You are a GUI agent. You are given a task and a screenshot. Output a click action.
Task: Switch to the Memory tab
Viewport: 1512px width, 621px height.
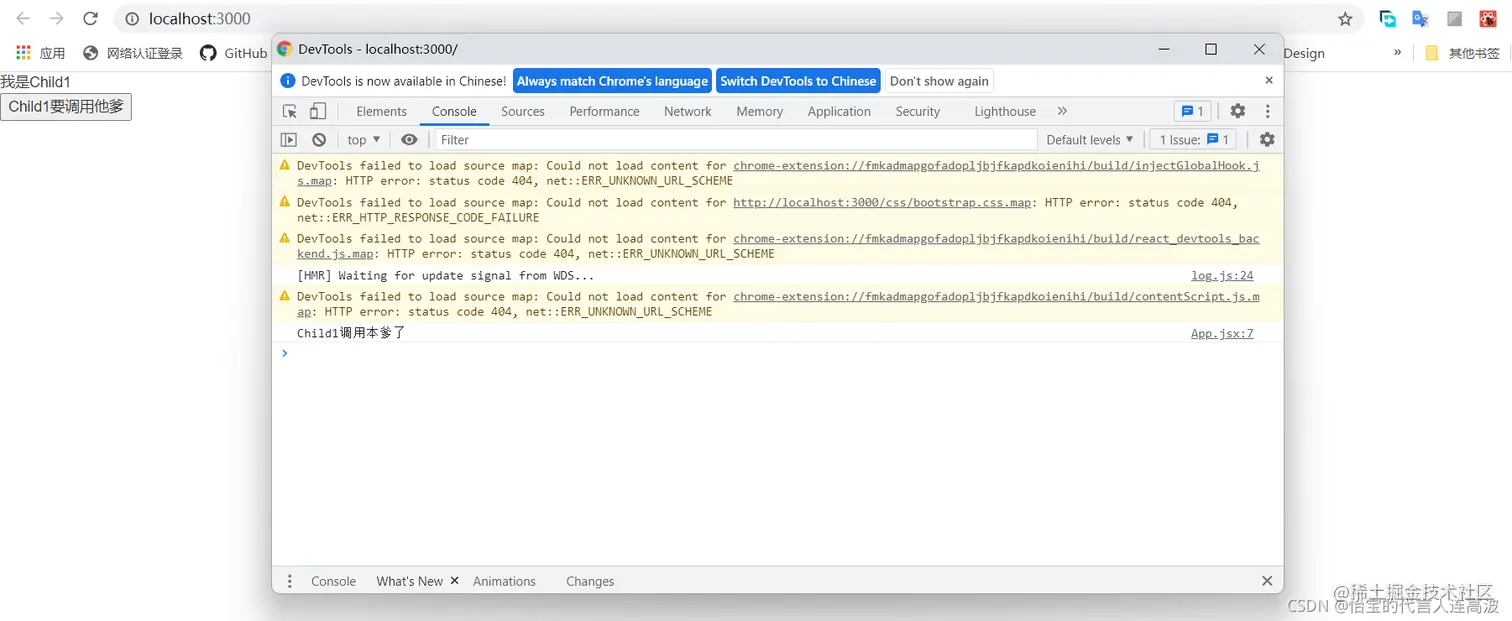coord(760,111)
